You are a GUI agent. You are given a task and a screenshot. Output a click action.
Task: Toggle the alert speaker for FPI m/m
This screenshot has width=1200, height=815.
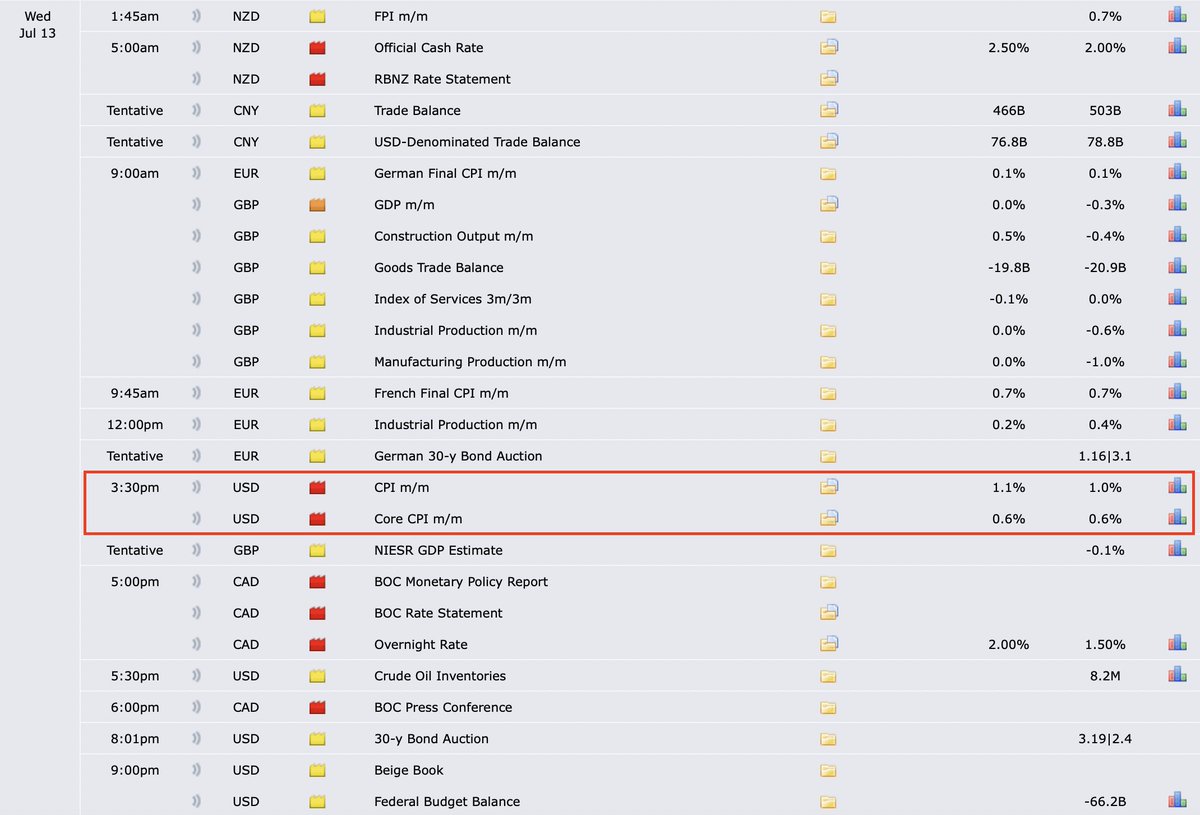pyautogui.click(x=196, y=16)
